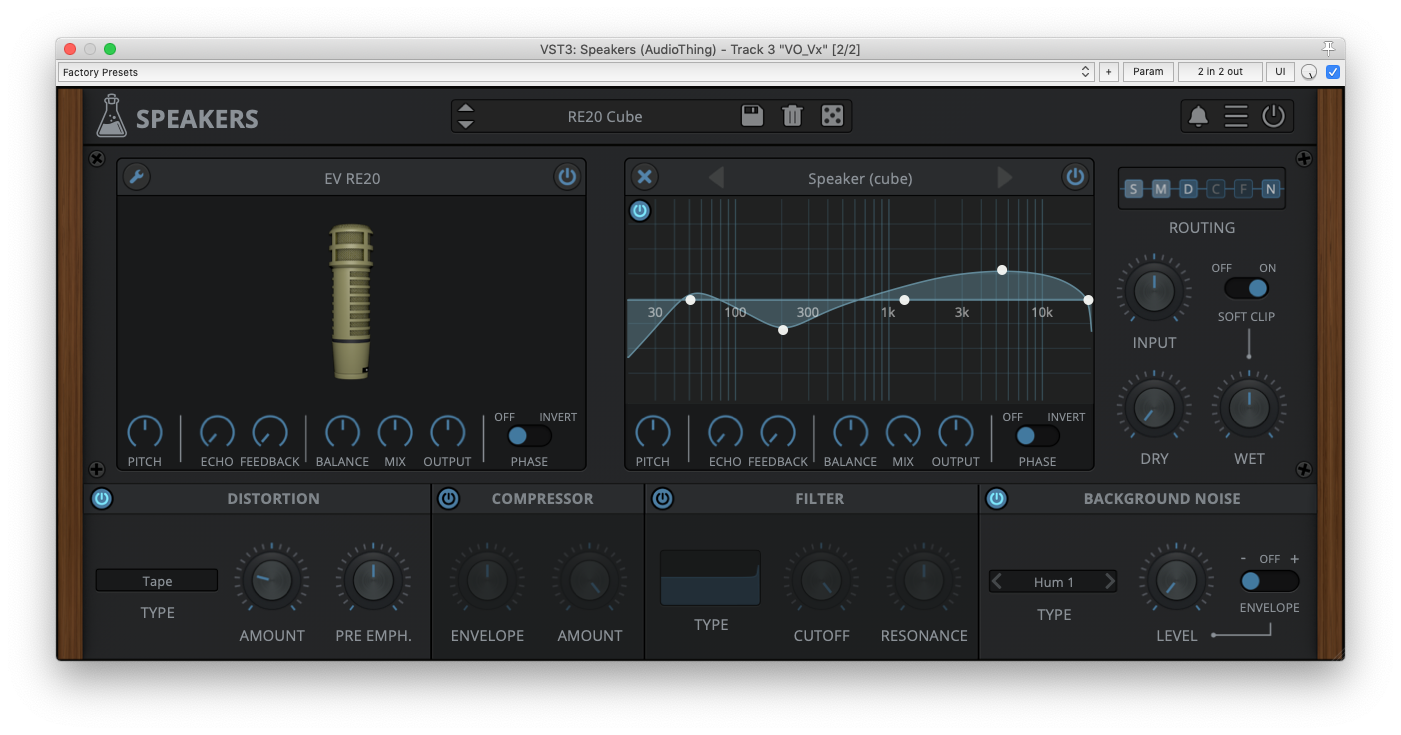Delete the RE20 Cube preset via trash icon

792,115
